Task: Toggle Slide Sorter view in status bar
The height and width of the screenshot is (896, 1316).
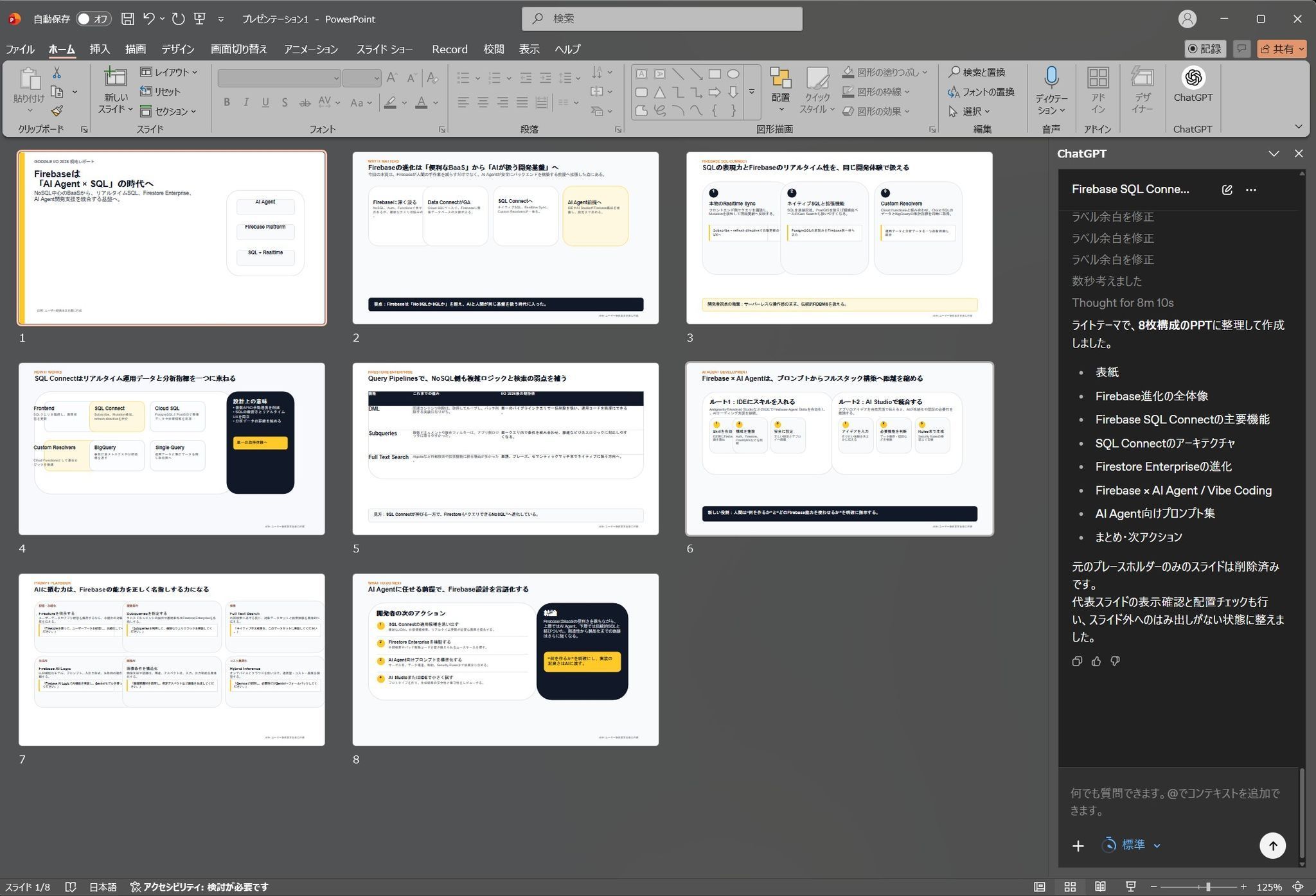Action: pos(1070,887)
